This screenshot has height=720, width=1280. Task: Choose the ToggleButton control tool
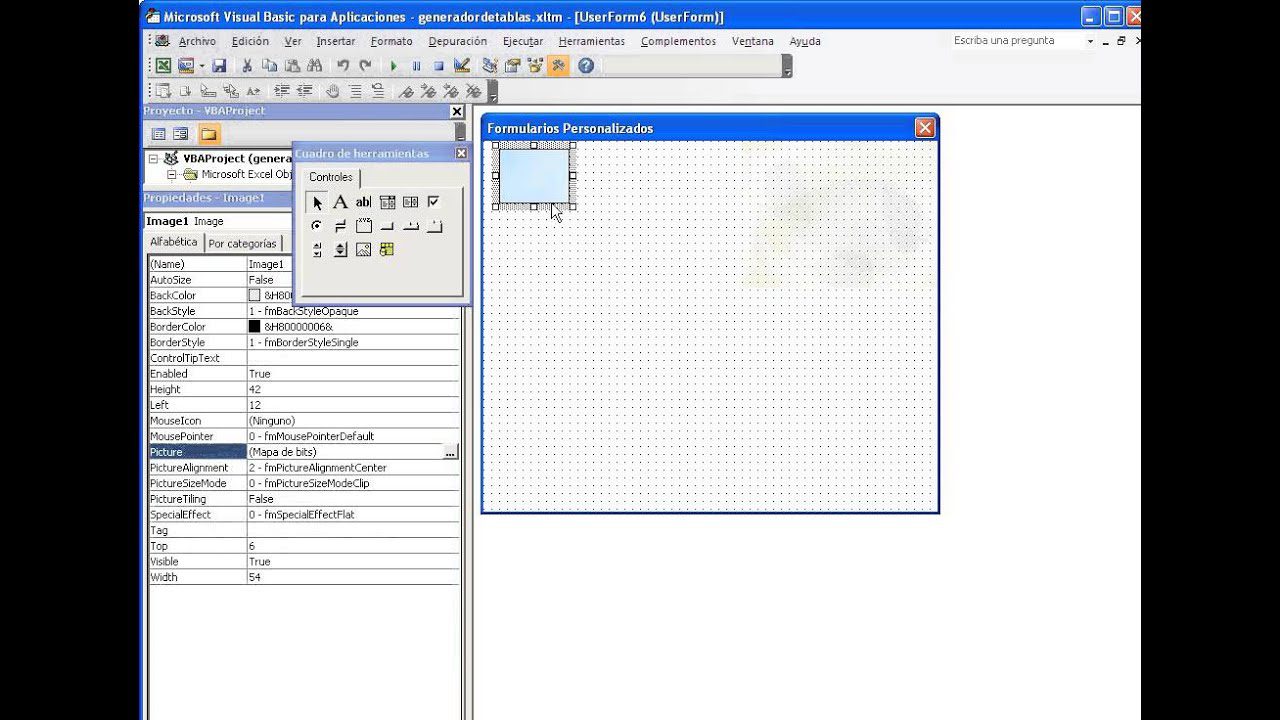pos(340,226)
